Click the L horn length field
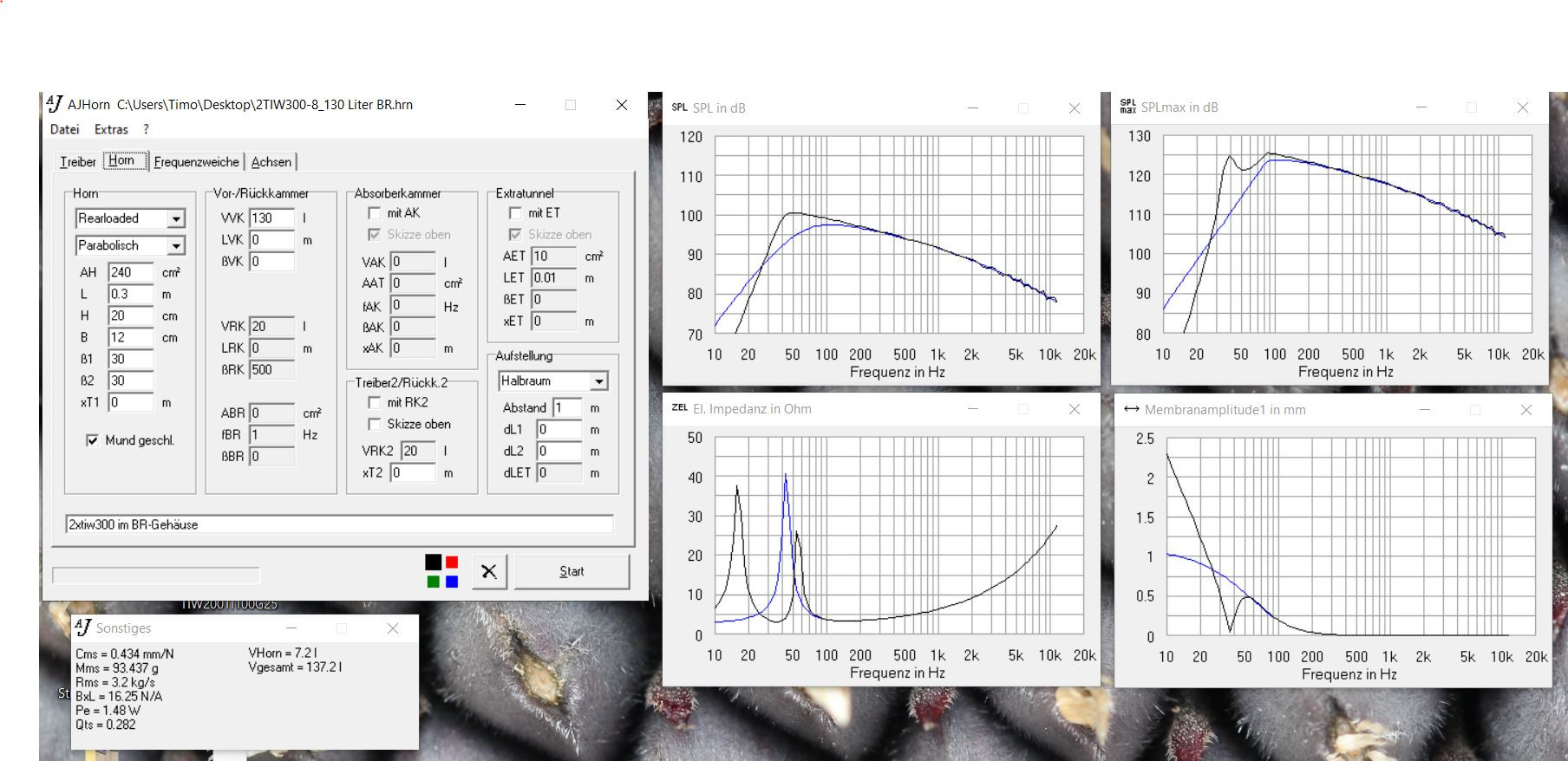 click(131, 294)
